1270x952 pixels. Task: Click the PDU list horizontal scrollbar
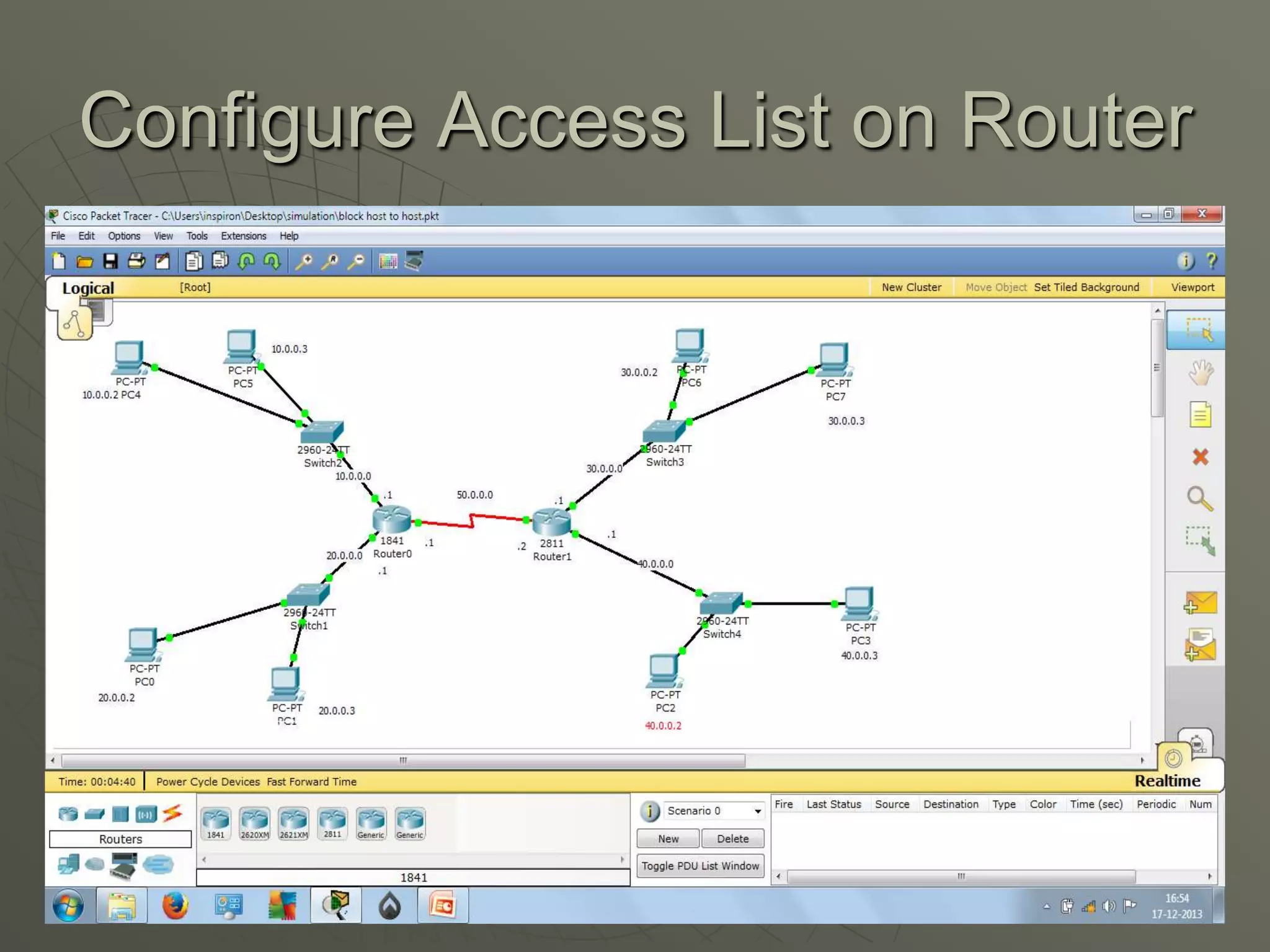[x=961, y=876]
